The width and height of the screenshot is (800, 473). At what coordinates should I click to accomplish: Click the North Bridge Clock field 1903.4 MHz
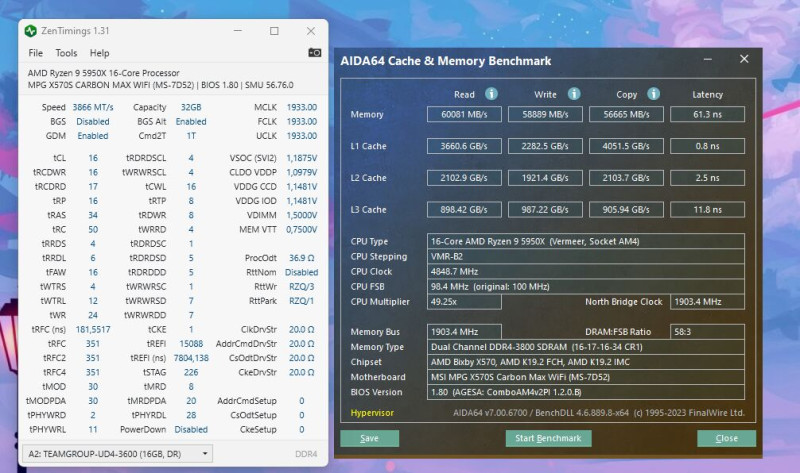pyautogui.click(x=708, y=302)
